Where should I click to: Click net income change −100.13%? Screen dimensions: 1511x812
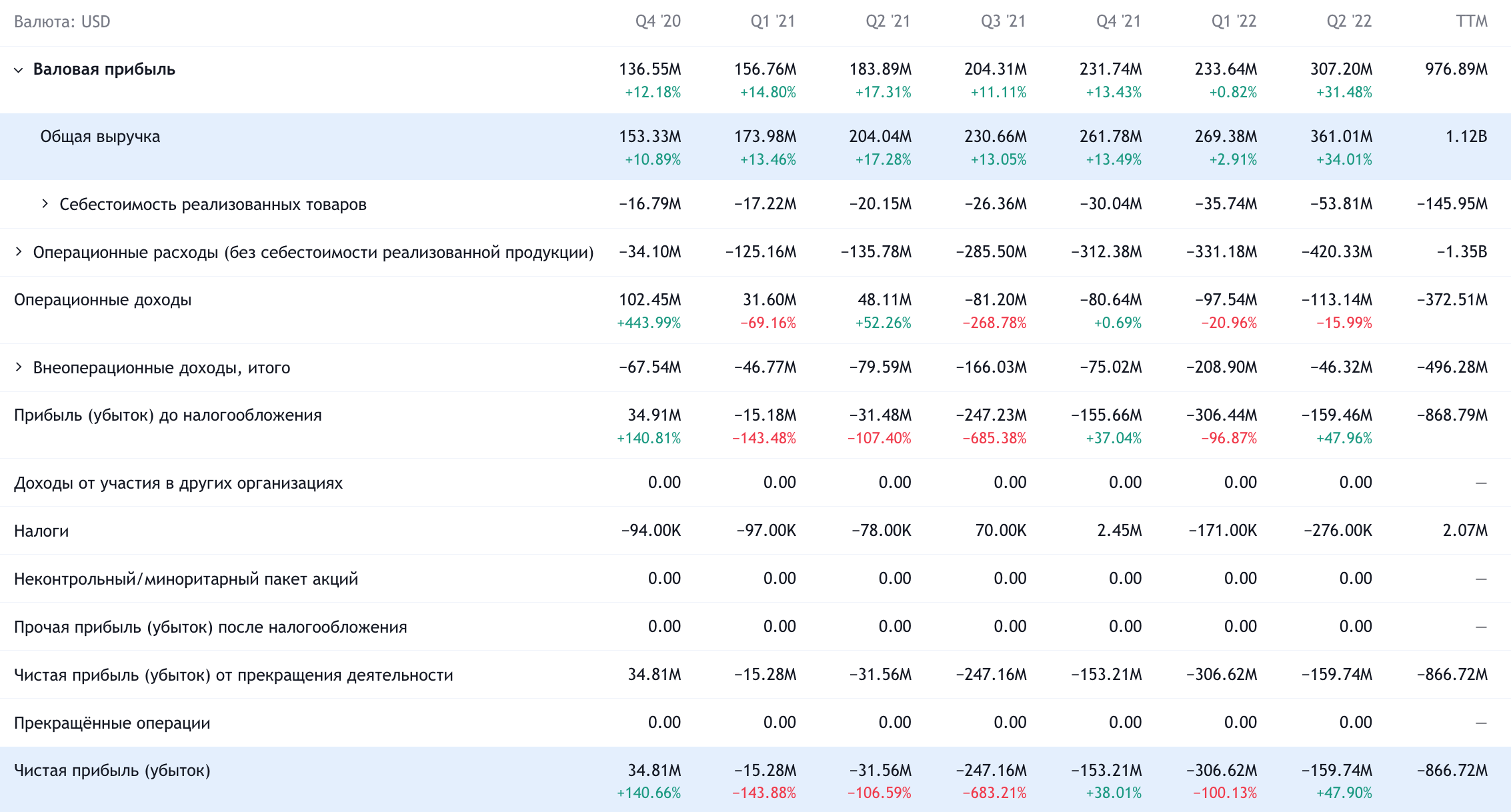pyautogui.click(x=1225, y=793)
